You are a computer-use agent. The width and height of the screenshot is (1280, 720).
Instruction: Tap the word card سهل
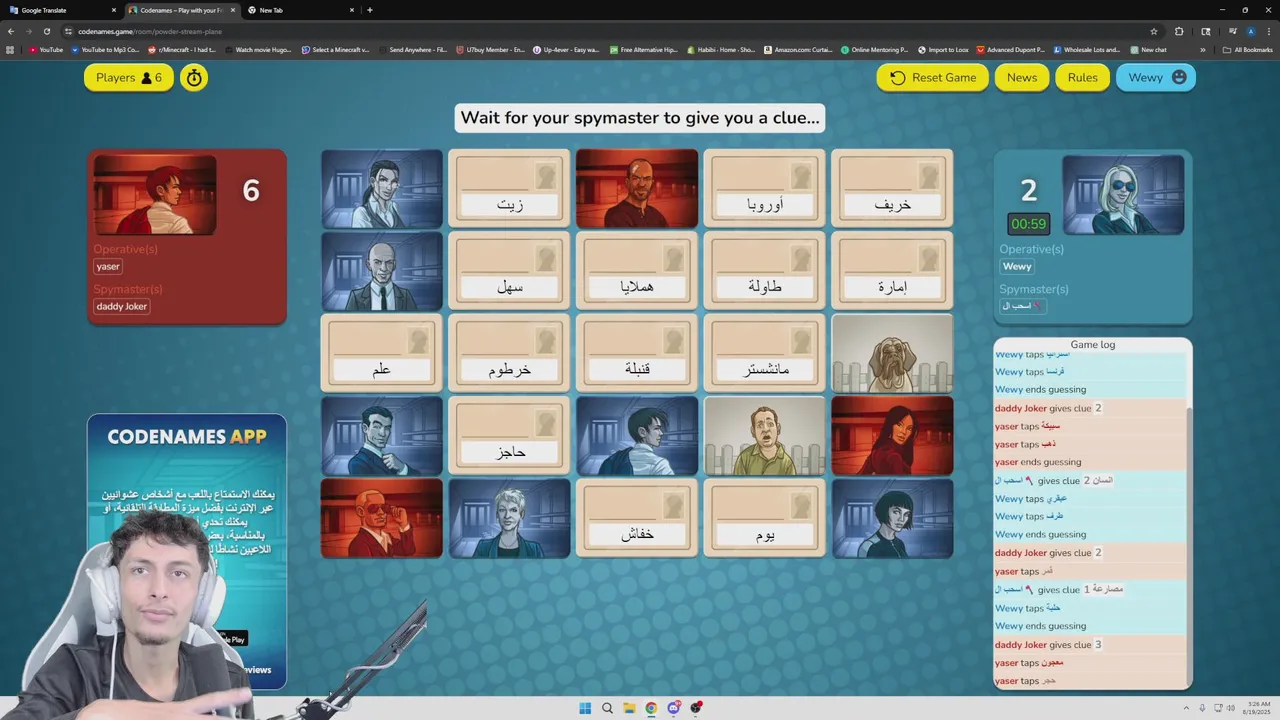pos(510,271)
